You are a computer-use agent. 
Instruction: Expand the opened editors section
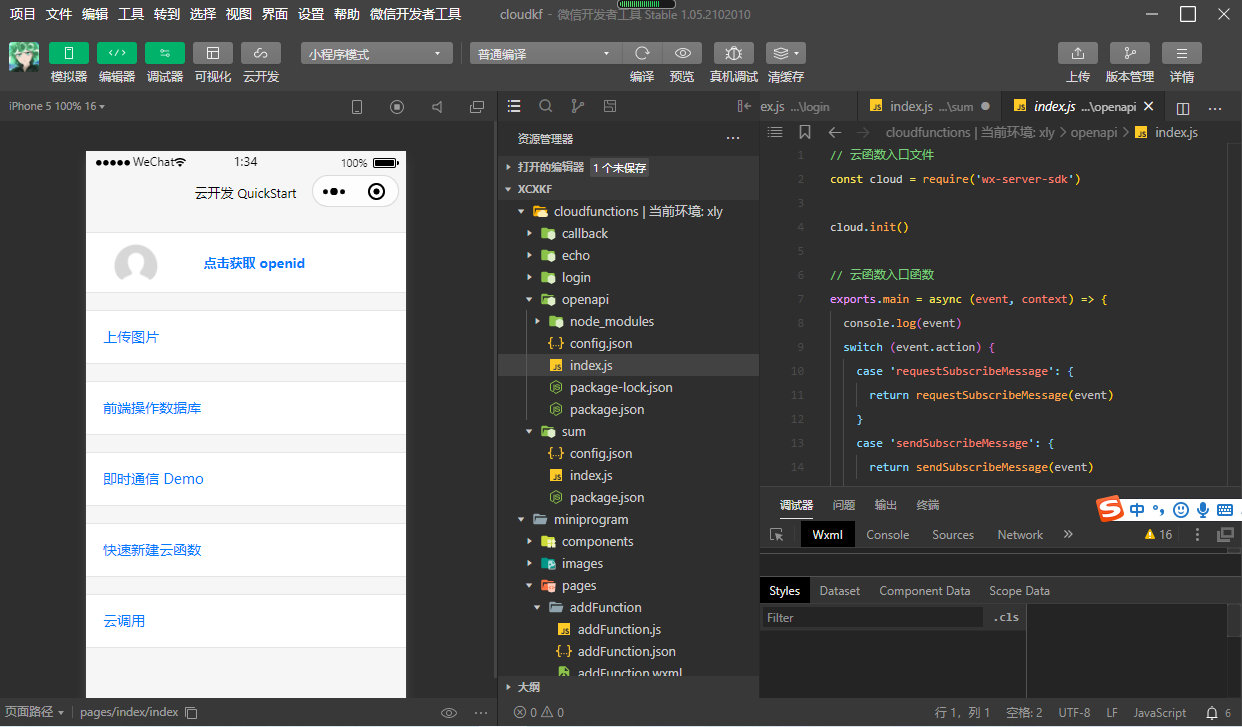[508, 168]
